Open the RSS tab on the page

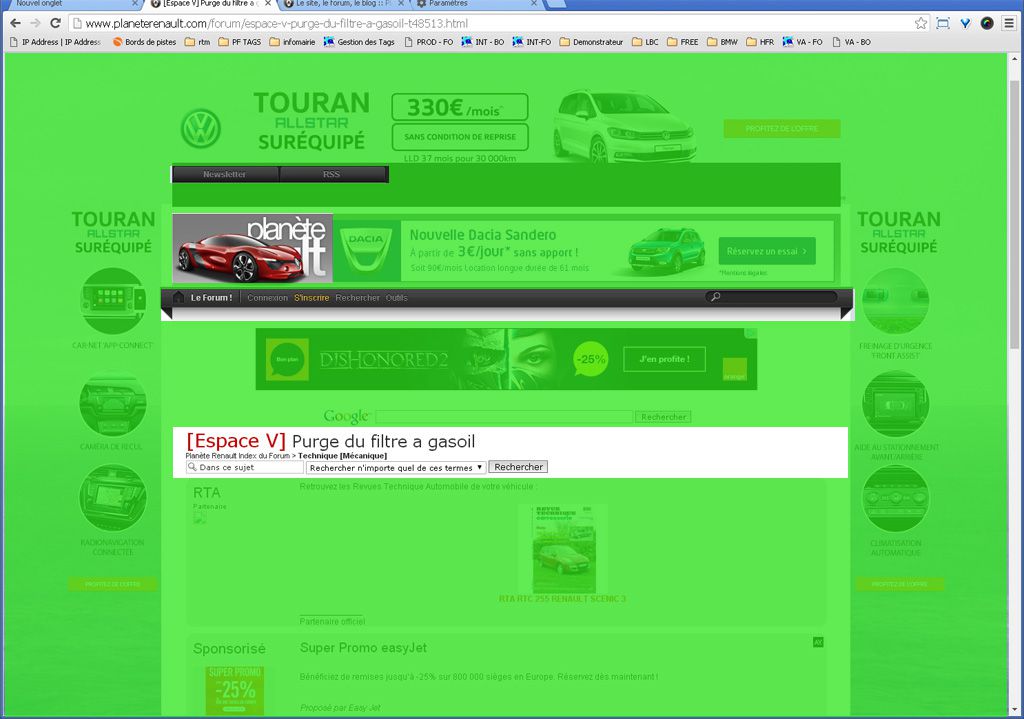point(332,174)
